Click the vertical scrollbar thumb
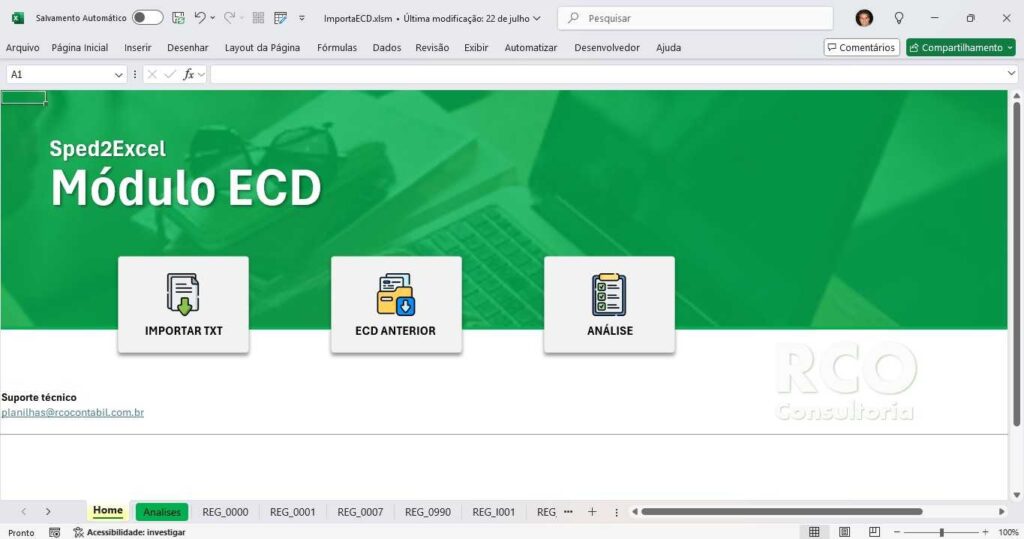1024x539 pixels. click(x=1016, y=265)
